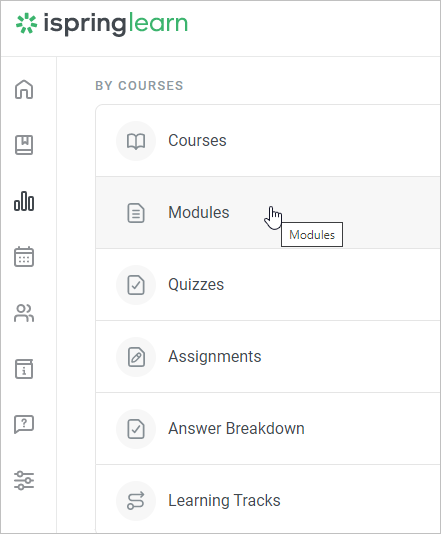Open the calendar events icon

coord(24,257)
